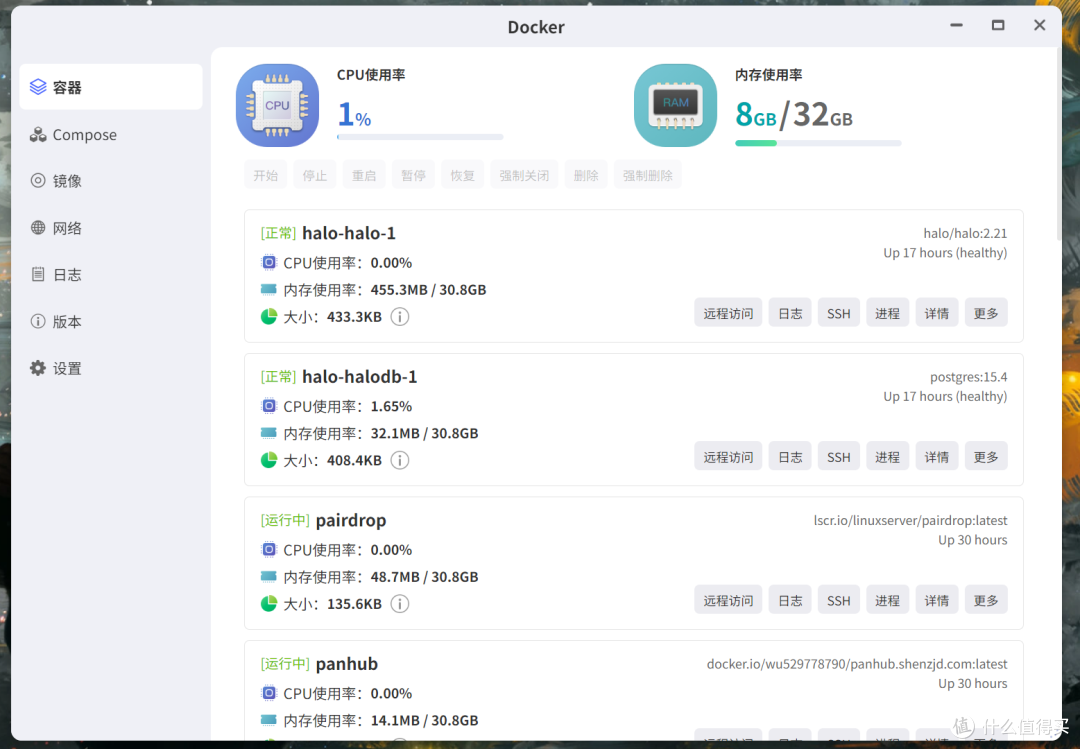Click the 暂停 (Pause) toolbar button
The height and width of the screenshot is (749, 1080).
(413, 175)
